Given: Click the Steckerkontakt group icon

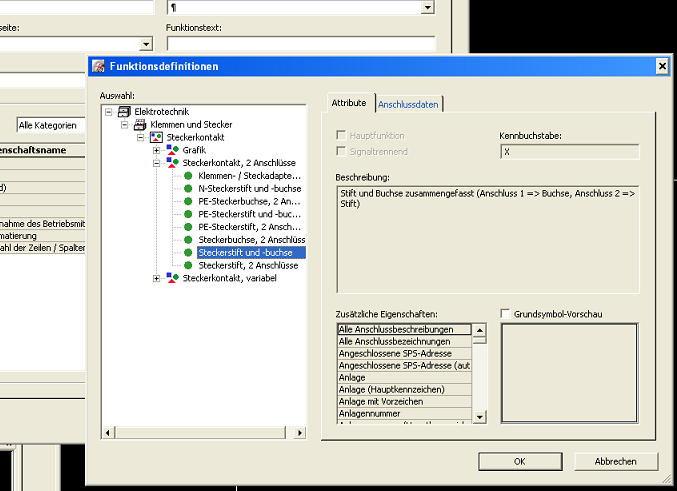Looking at the screenshot, I should (156, 138).
